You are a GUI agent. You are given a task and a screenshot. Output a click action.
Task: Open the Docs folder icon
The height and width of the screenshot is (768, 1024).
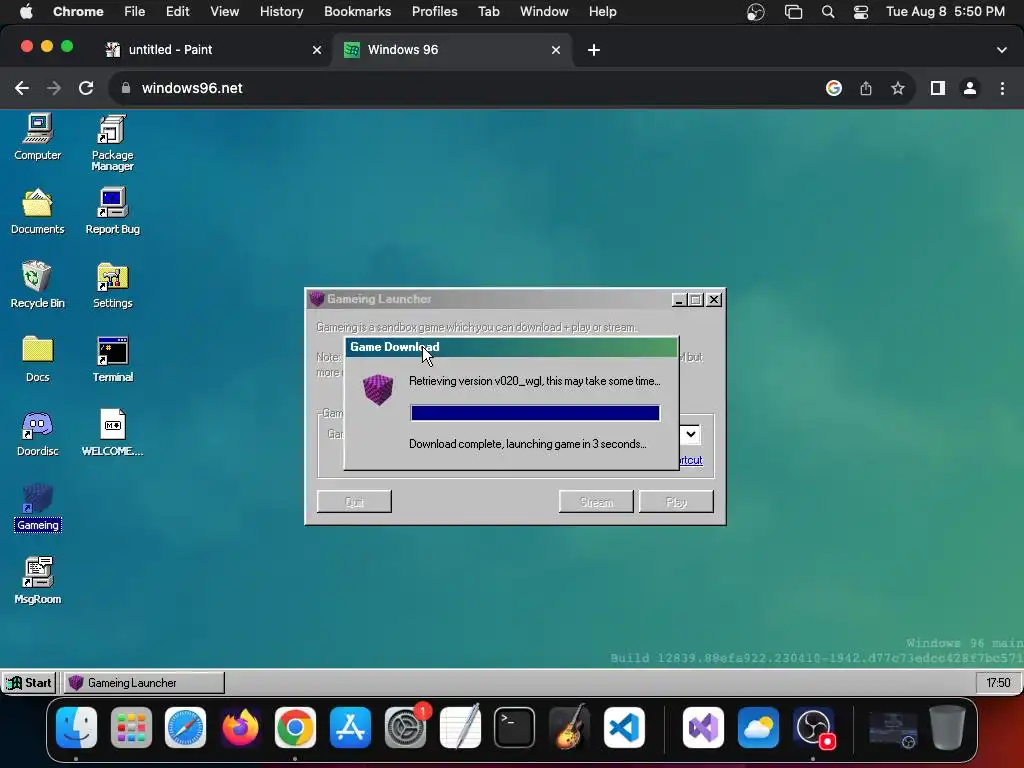(37, 359)
